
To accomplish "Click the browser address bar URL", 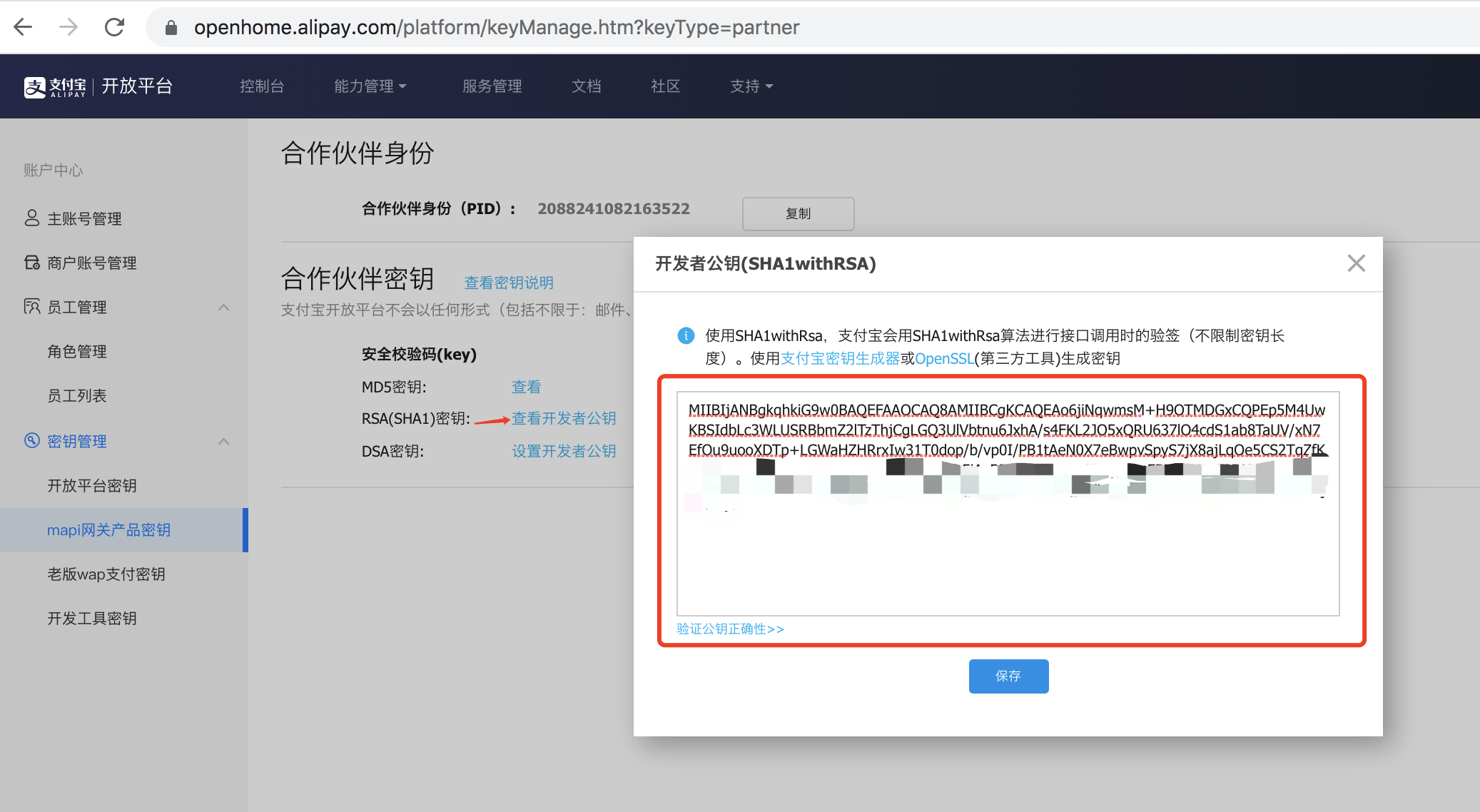I will tap(497, 27).
